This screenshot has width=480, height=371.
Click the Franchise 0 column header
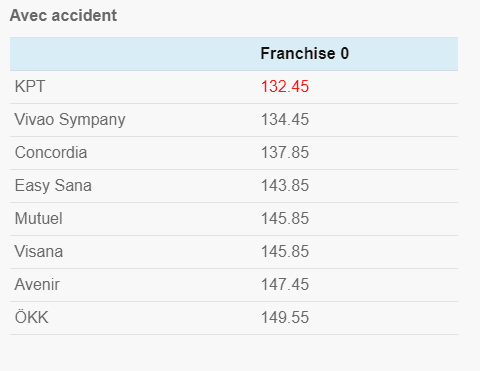[305, 53]
